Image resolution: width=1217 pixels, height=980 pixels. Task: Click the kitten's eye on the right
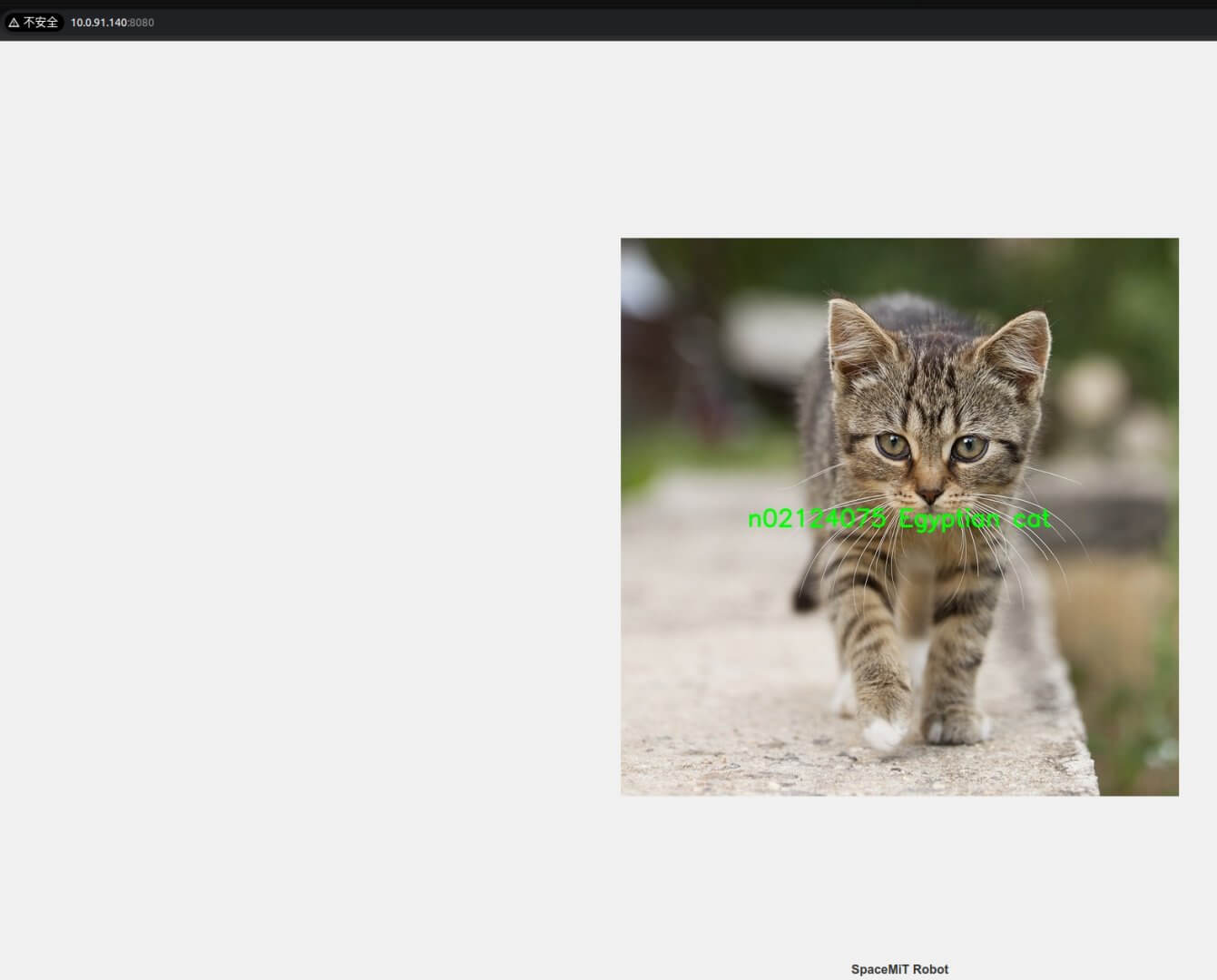969,446
